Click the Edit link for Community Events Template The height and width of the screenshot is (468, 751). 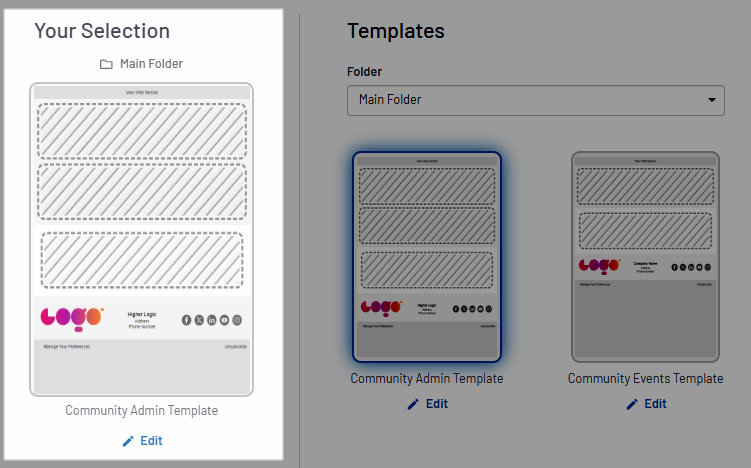pyautogui.click(x=655, y=404)
